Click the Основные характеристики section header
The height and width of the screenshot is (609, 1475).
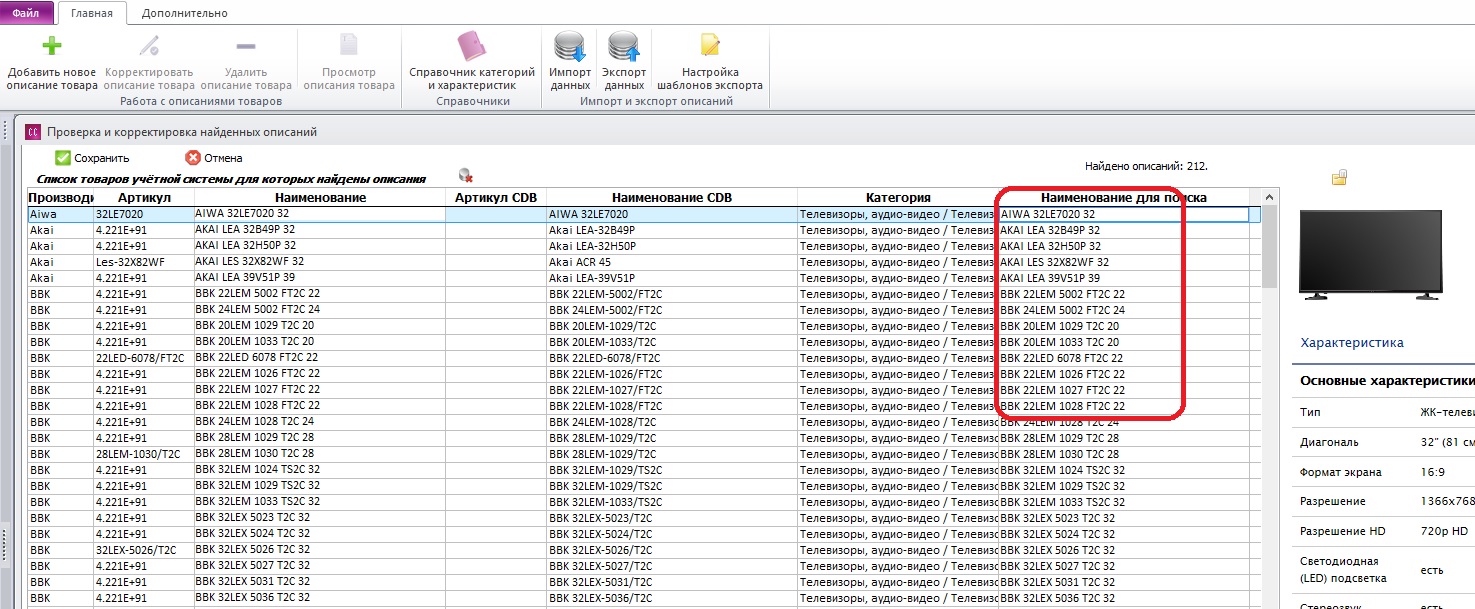point(1387,381)
